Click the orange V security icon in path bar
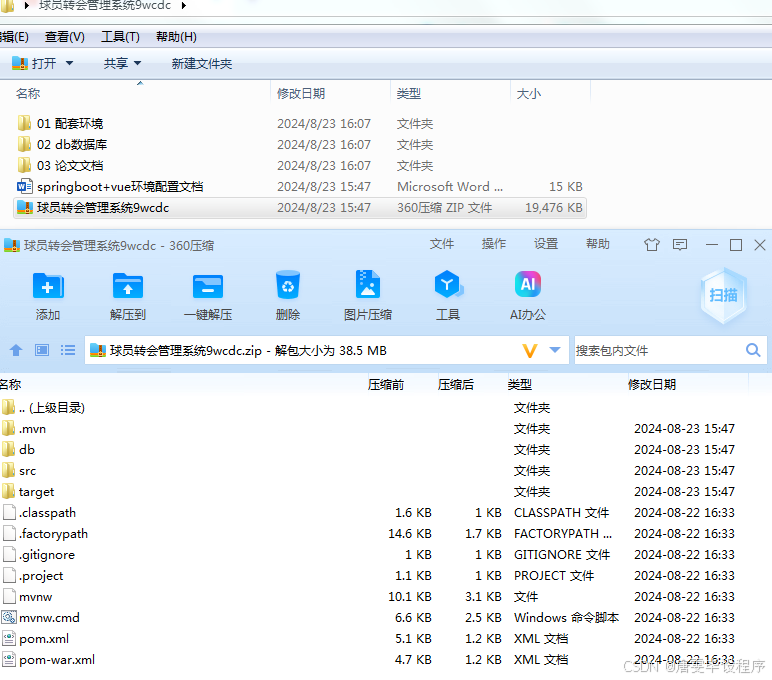The image size is (772, 680). 530,351
